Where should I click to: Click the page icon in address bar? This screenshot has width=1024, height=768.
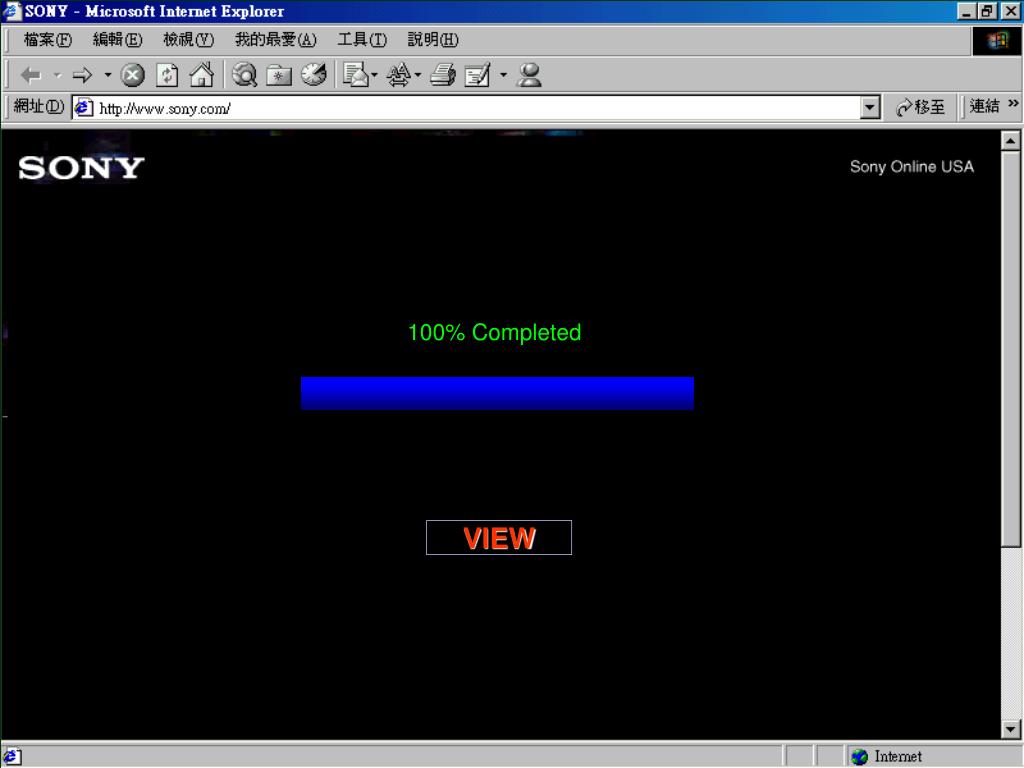84,108
